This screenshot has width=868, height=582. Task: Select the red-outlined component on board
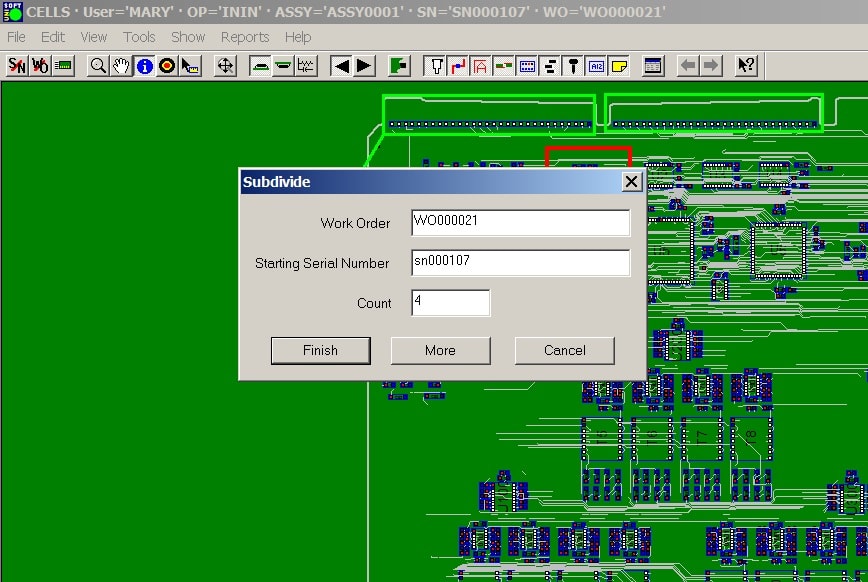(x=588, y=157)
